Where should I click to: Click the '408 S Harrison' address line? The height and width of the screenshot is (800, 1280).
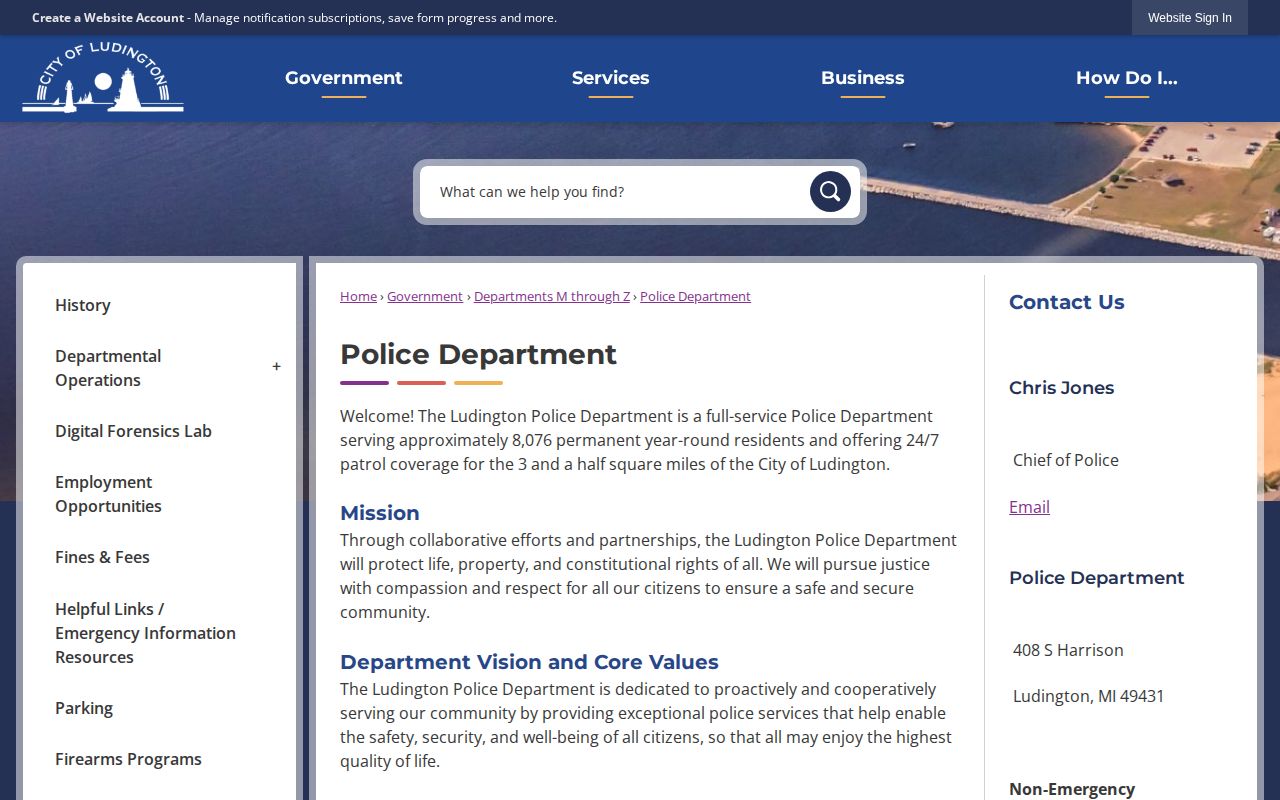click(x=1068, y=650)
